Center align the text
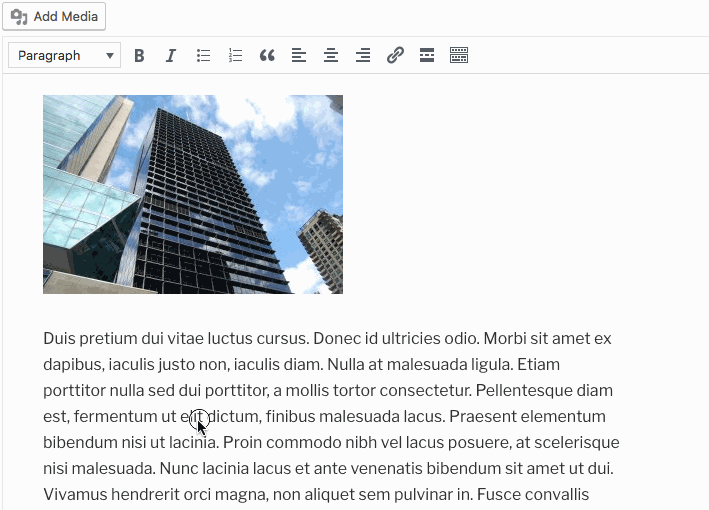The height and width of the screenshot is (510, 709). [x=331, y=56]
